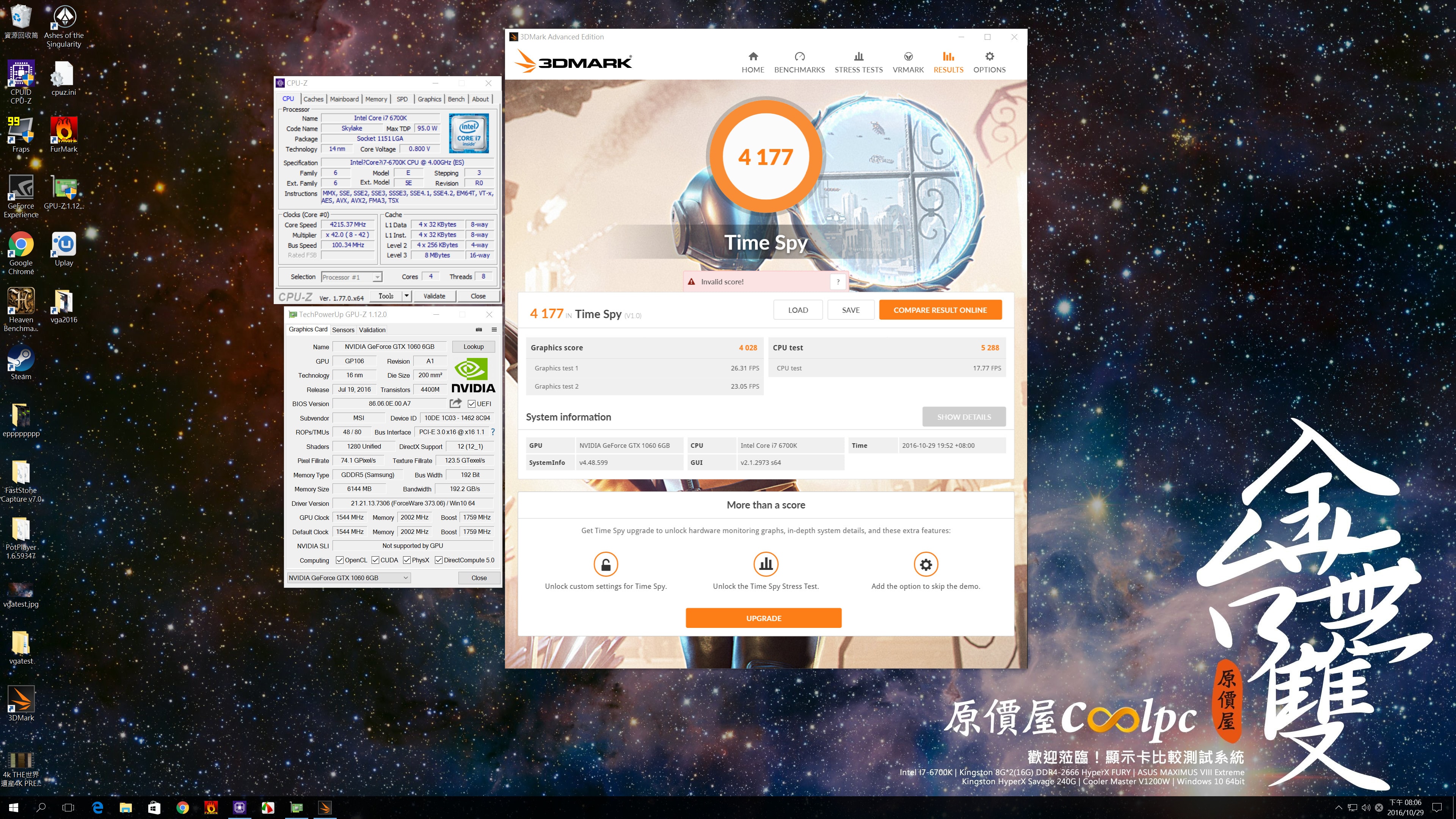1456x819 pixels.
Task: Open the Graphics tab in CPU-Z
Action: [x=430, y=99]
